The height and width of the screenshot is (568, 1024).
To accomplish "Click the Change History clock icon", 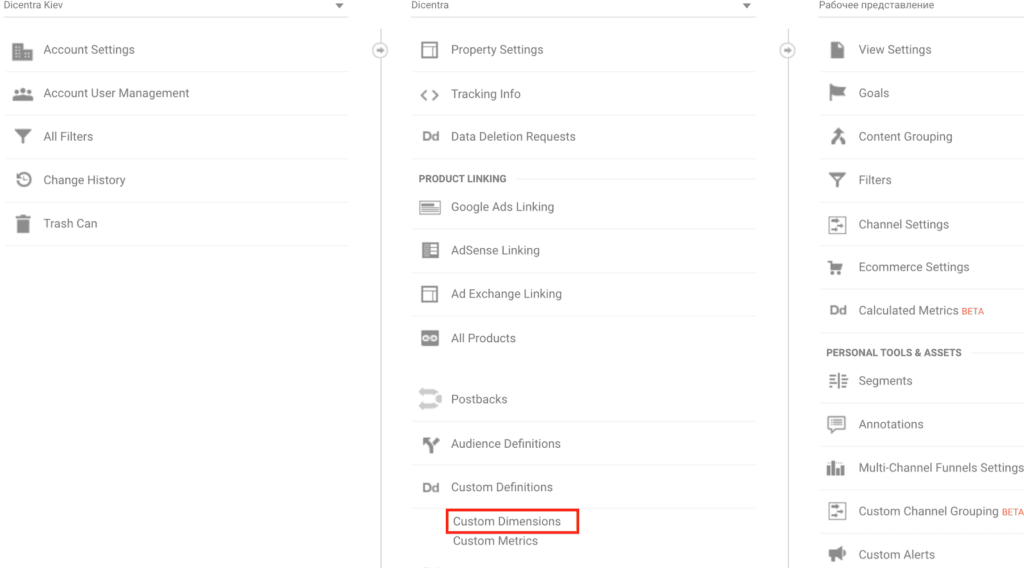I will pyautogui.click(x=24, y=180).
